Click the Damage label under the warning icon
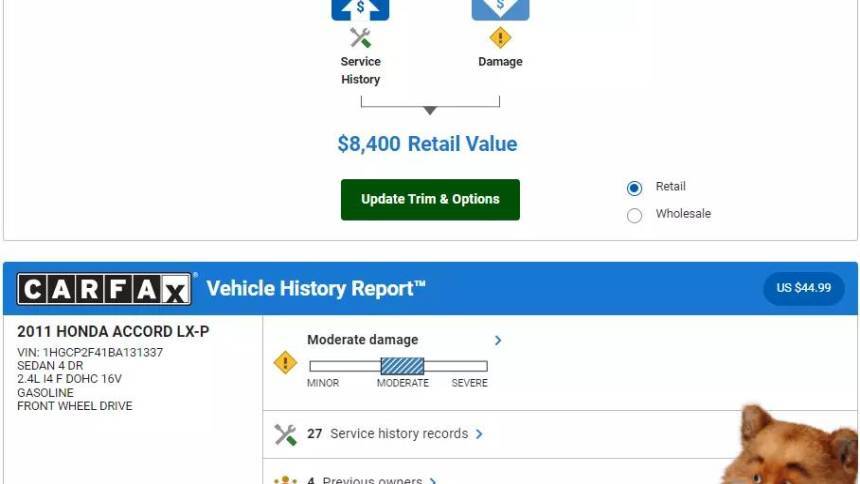 click(x=500, y=61)
